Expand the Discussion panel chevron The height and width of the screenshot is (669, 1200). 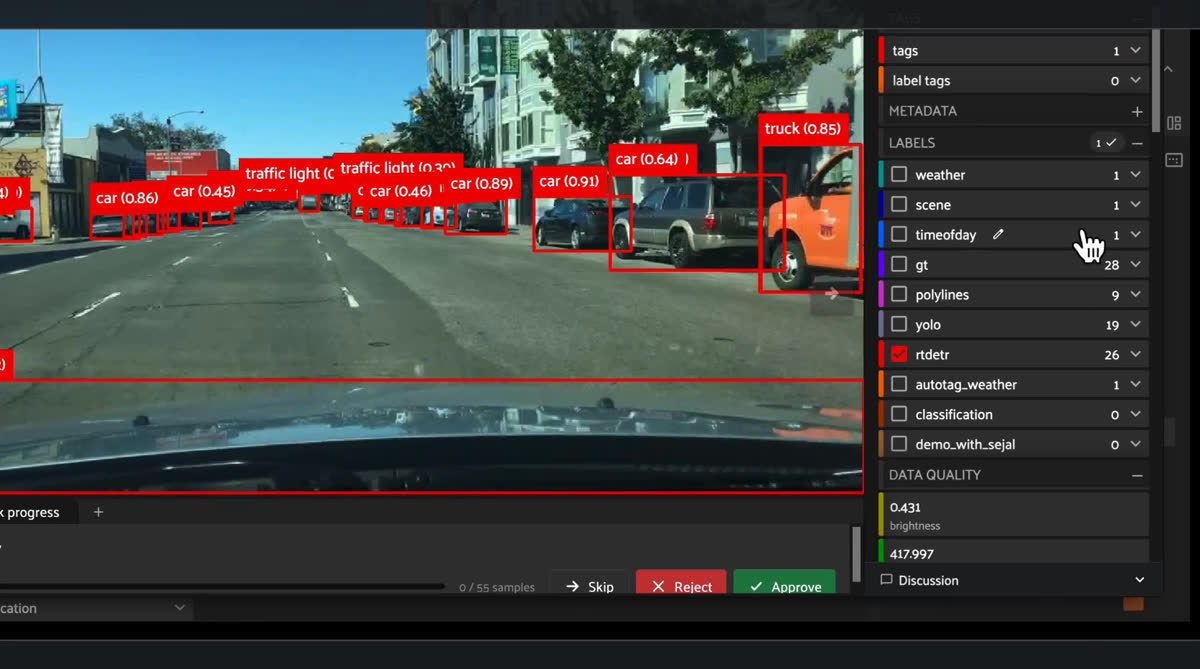click(x=1139, y=580)
